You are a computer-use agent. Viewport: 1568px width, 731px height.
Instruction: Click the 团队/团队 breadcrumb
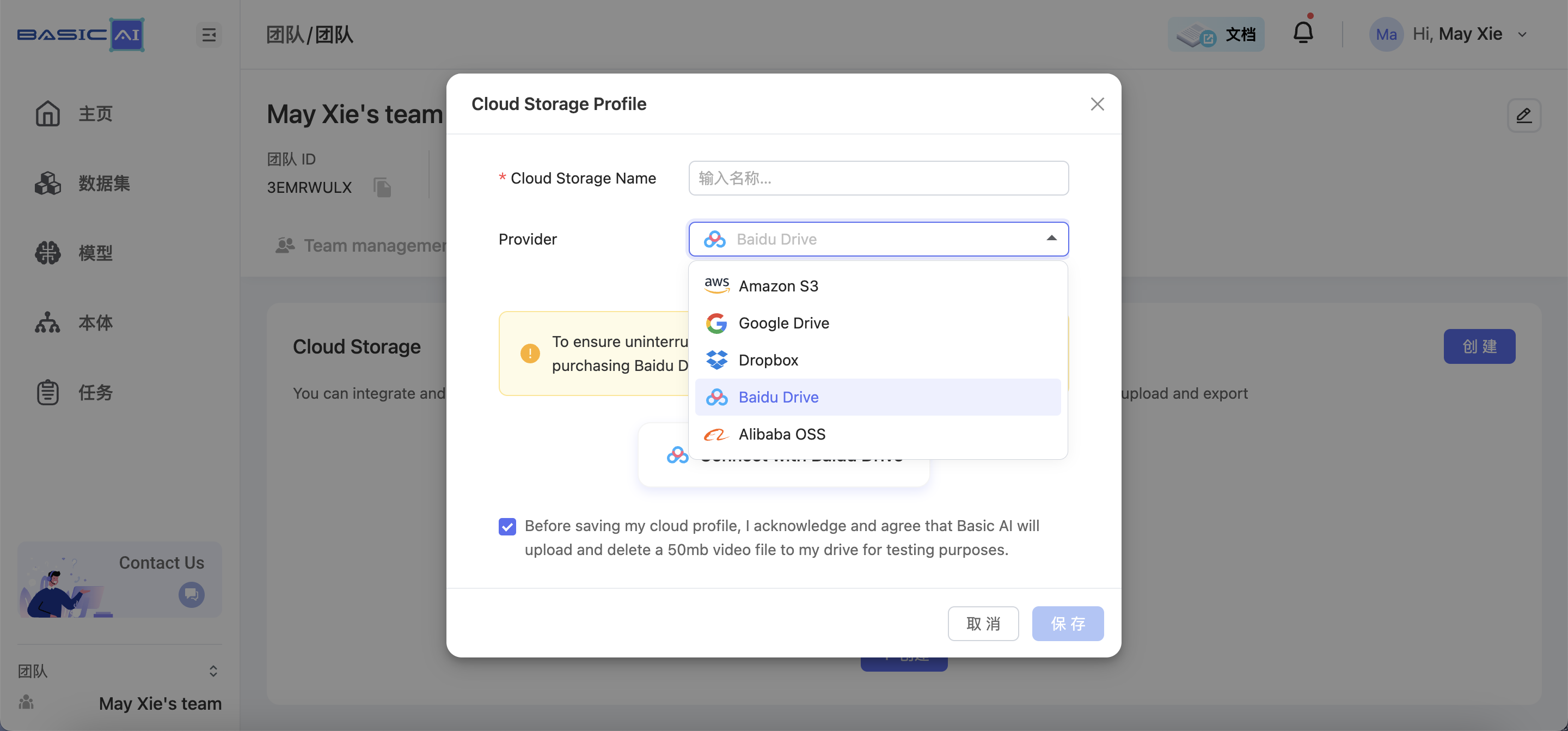tap(310, 35)
